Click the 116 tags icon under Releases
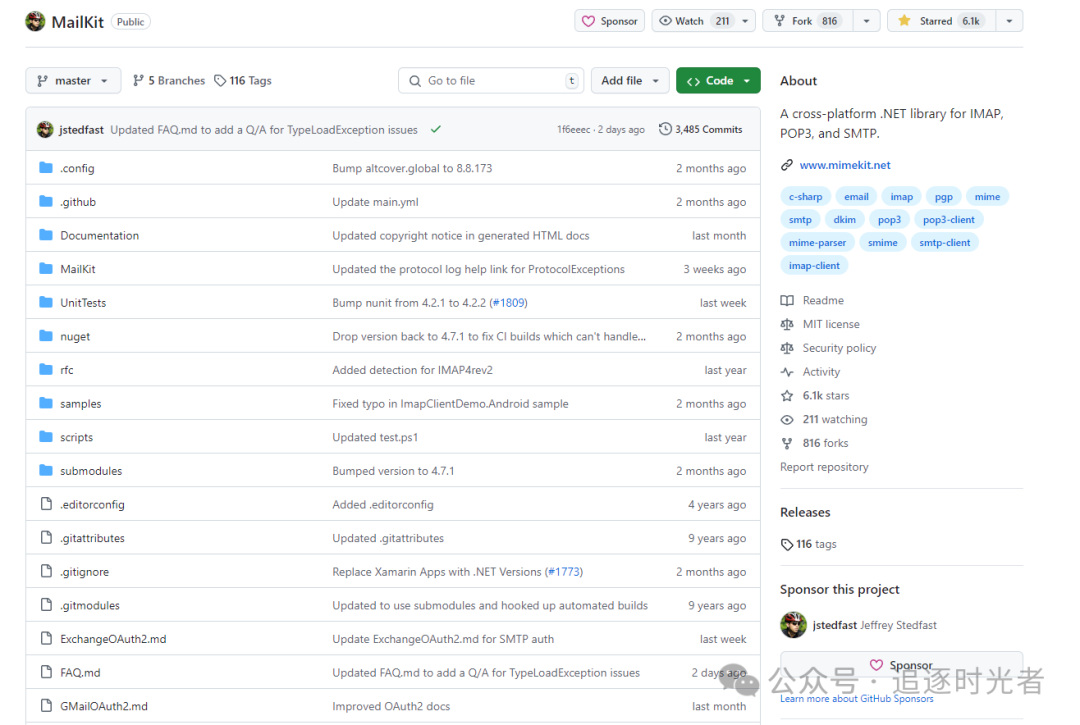This screenshot has width=1080, height=725. (x=787, y=545)
